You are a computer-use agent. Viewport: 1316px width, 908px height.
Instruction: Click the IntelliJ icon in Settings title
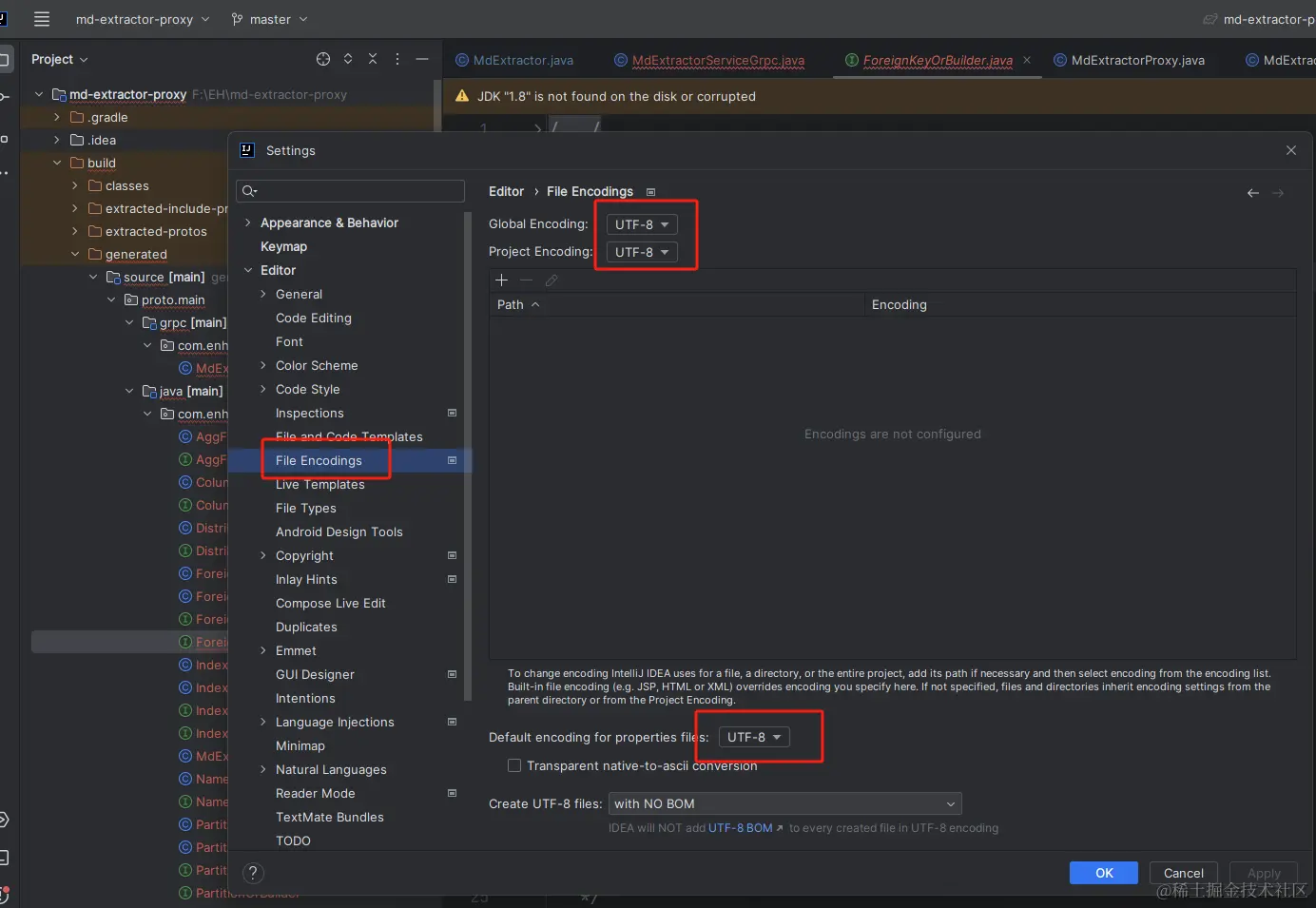coord(247,150)
